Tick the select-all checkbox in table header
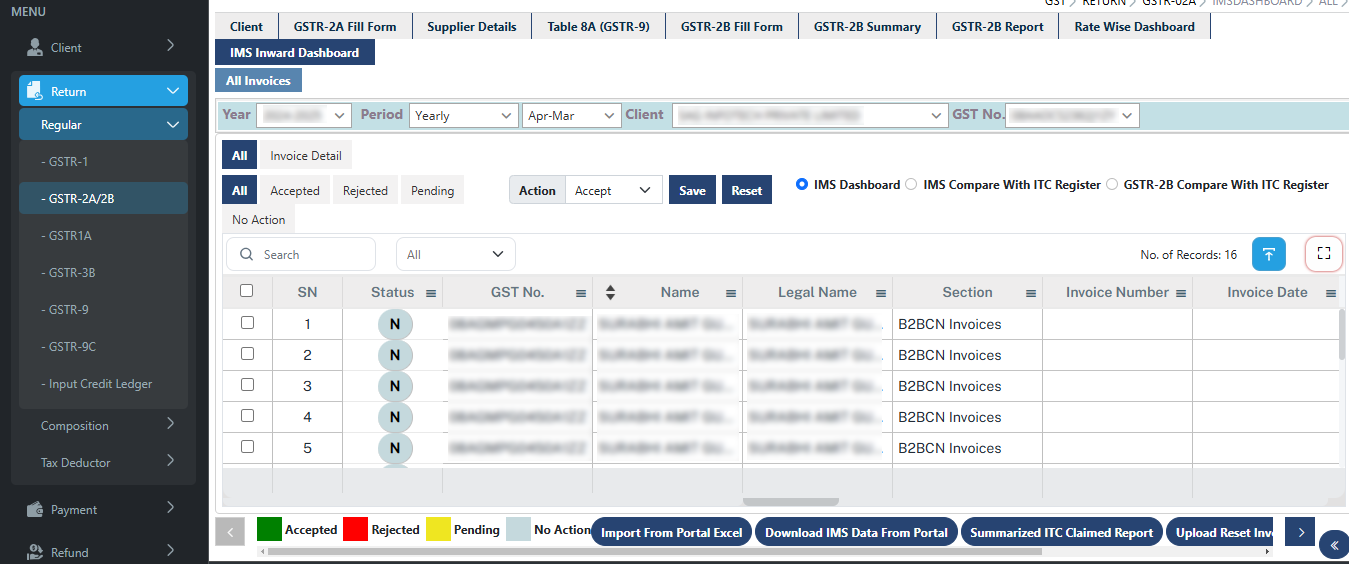 247,291
